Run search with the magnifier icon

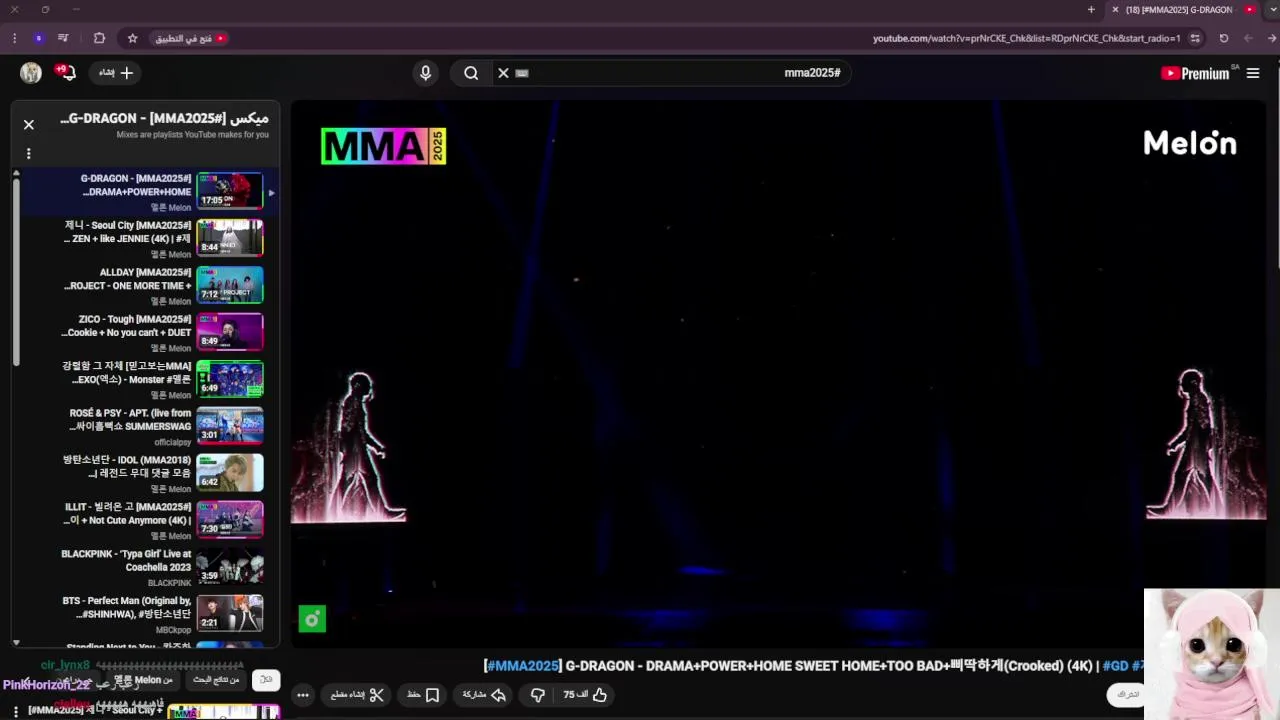click(471, 73)
